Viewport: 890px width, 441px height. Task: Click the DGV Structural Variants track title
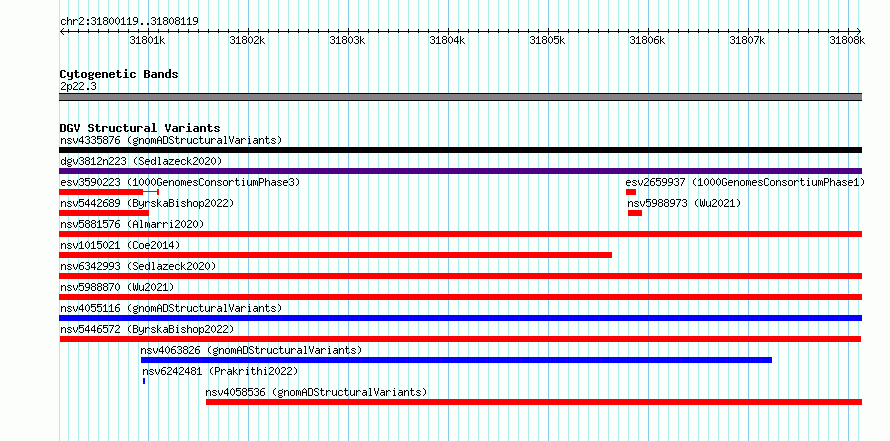[140, 128]
